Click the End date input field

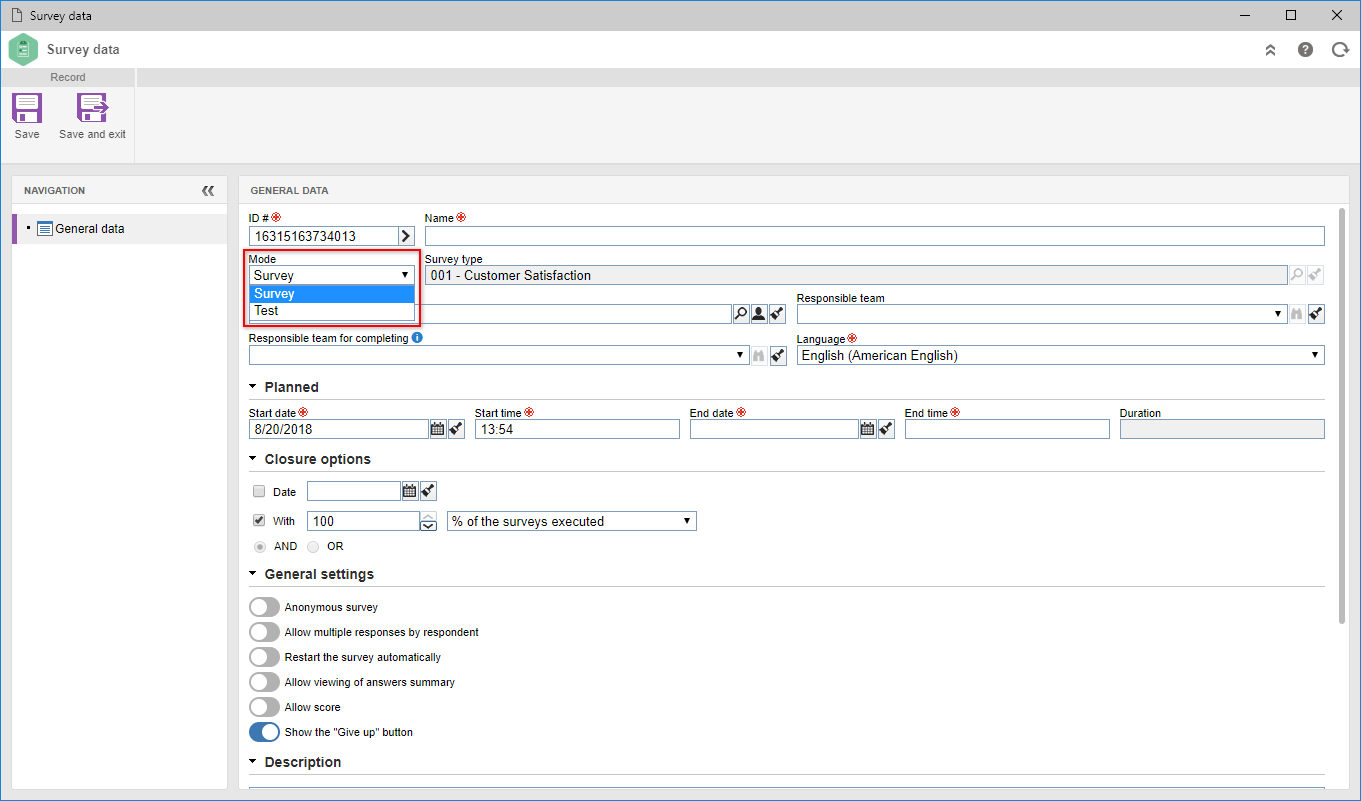point(774,429)
